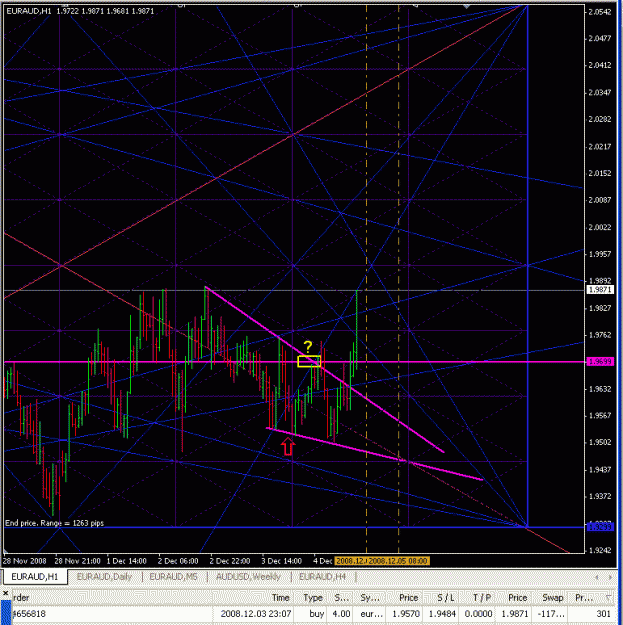This screenshot has width=623, height=625.
Task: Click the 2.0542 price scale value
Action: tap(600, 12)
